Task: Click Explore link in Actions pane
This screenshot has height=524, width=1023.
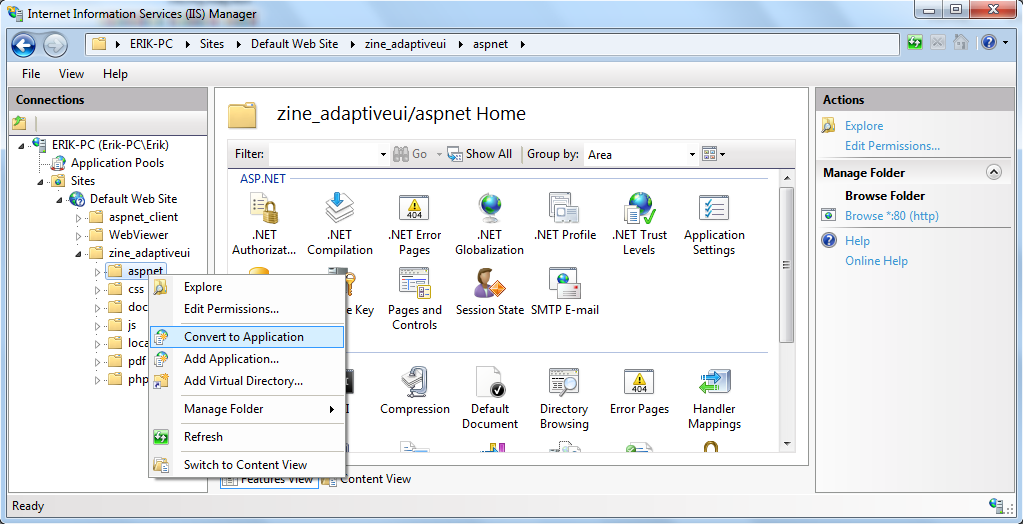Action: point(864,126)
